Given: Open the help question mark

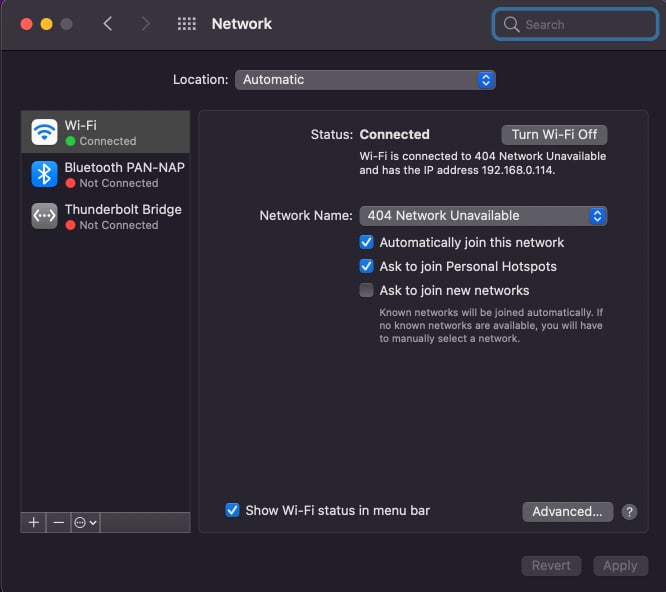Looking at the screenshot, I should pyautogui.click(x=629, y=512).
